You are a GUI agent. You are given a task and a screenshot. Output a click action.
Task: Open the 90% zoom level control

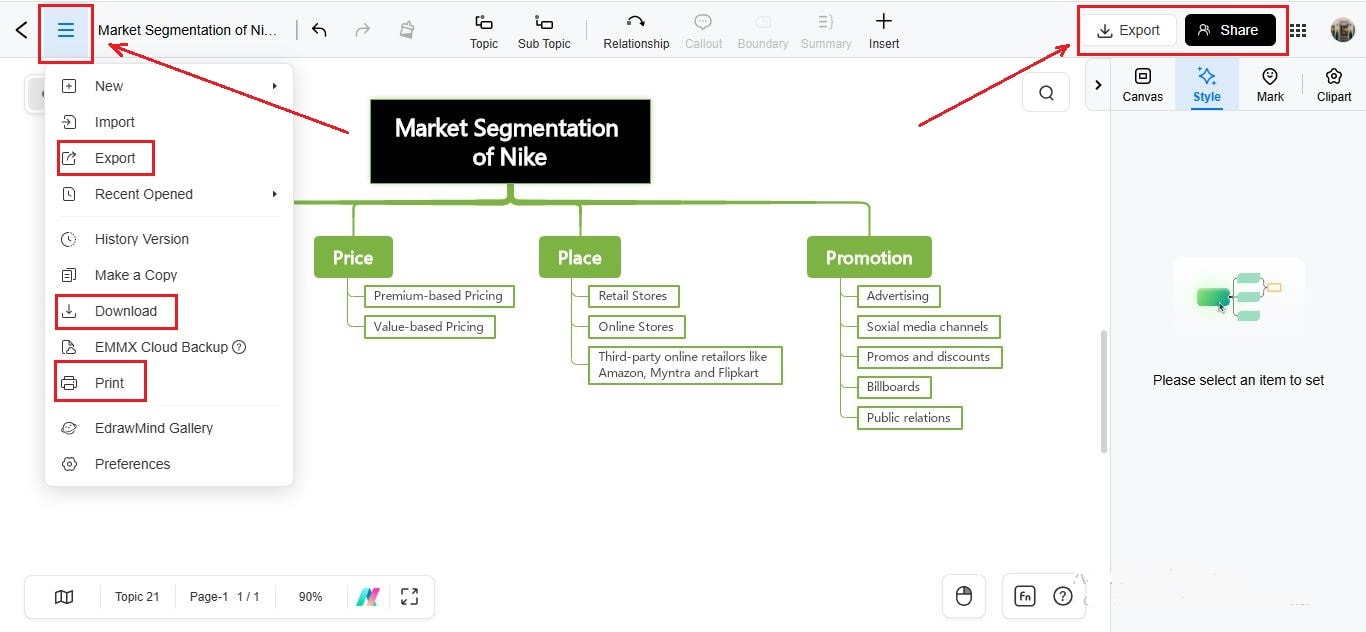(x=310, y=597)
